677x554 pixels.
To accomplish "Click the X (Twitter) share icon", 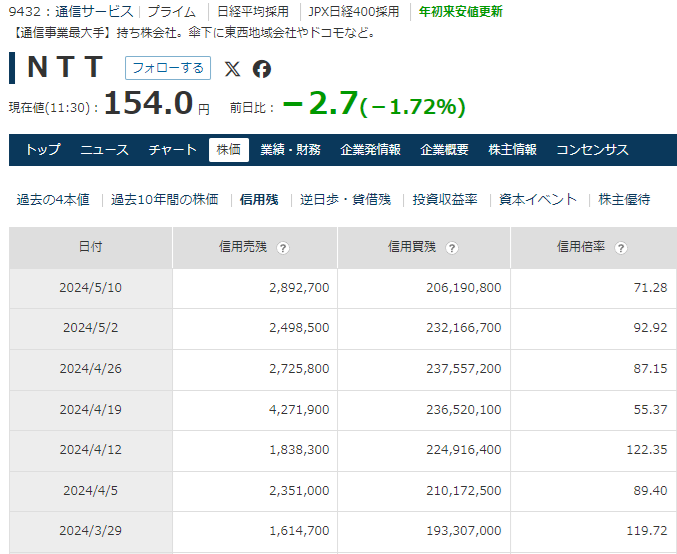I will (232, 68).
